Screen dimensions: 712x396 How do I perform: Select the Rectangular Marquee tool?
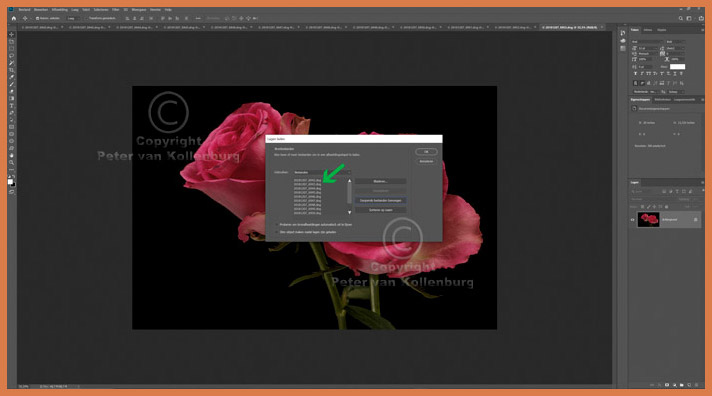pyautogui.click(x=12, y=49)
